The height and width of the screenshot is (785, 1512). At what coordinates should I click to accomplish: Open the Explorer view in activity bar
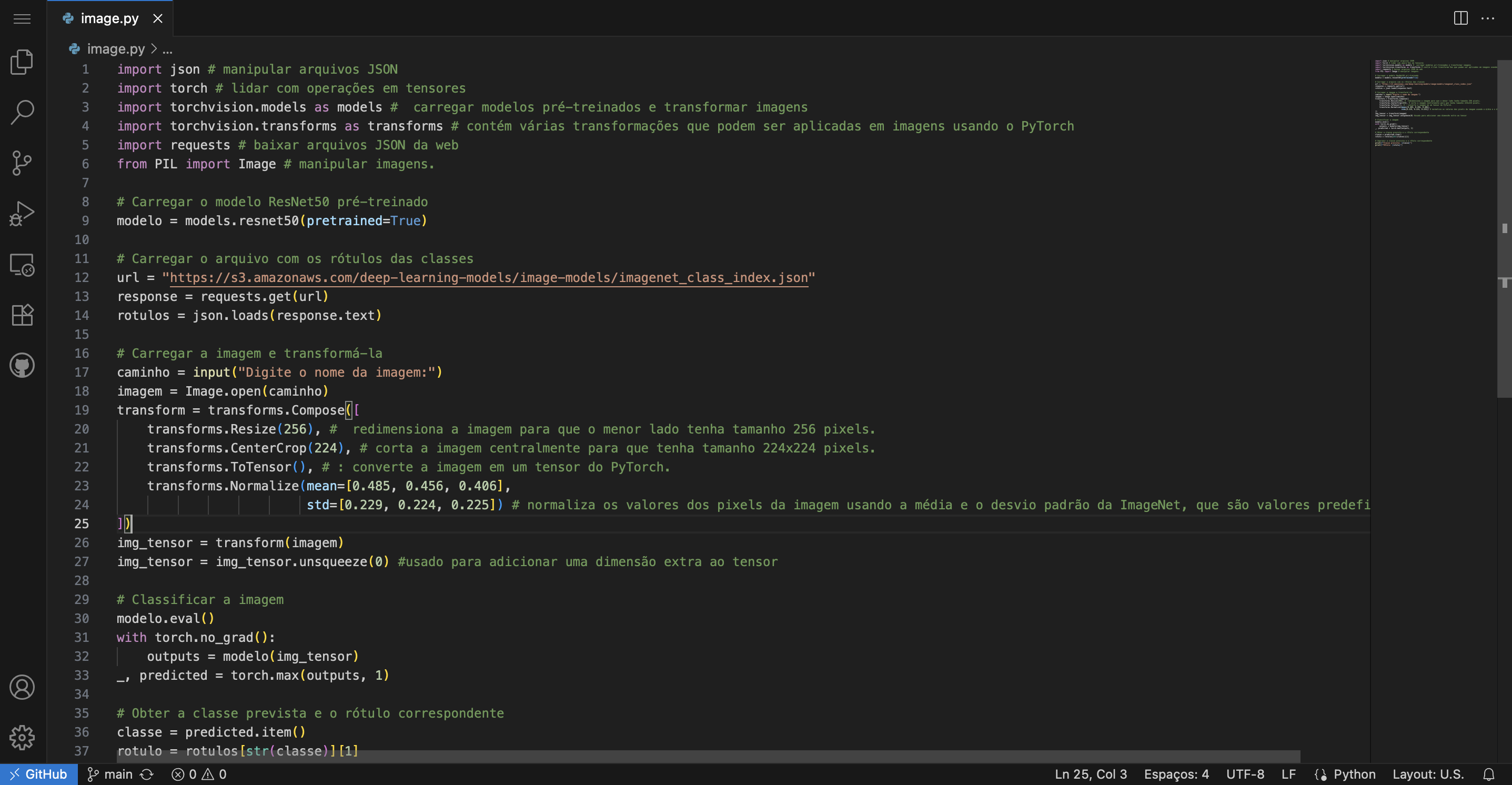click(22, 62)
